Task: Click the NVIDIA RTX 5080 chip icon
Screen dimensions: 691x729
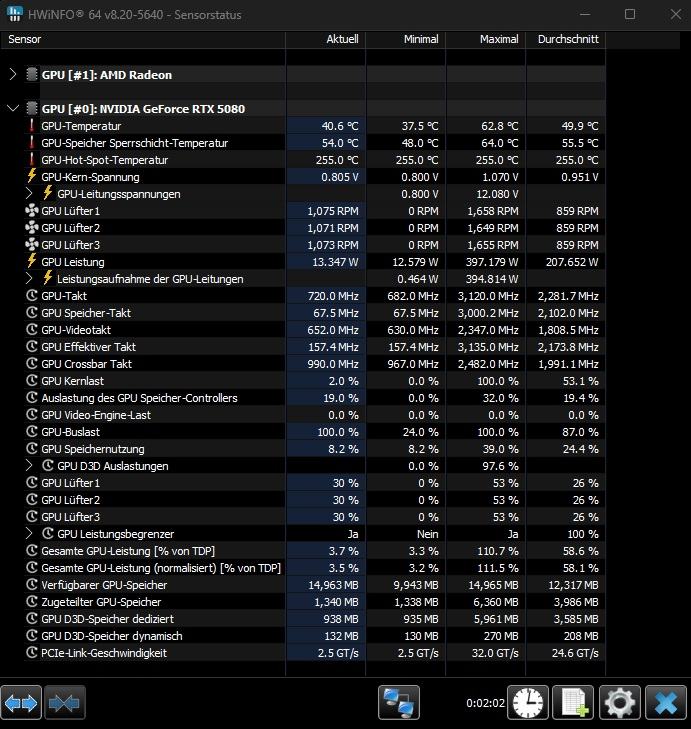Action: point(32,109)
